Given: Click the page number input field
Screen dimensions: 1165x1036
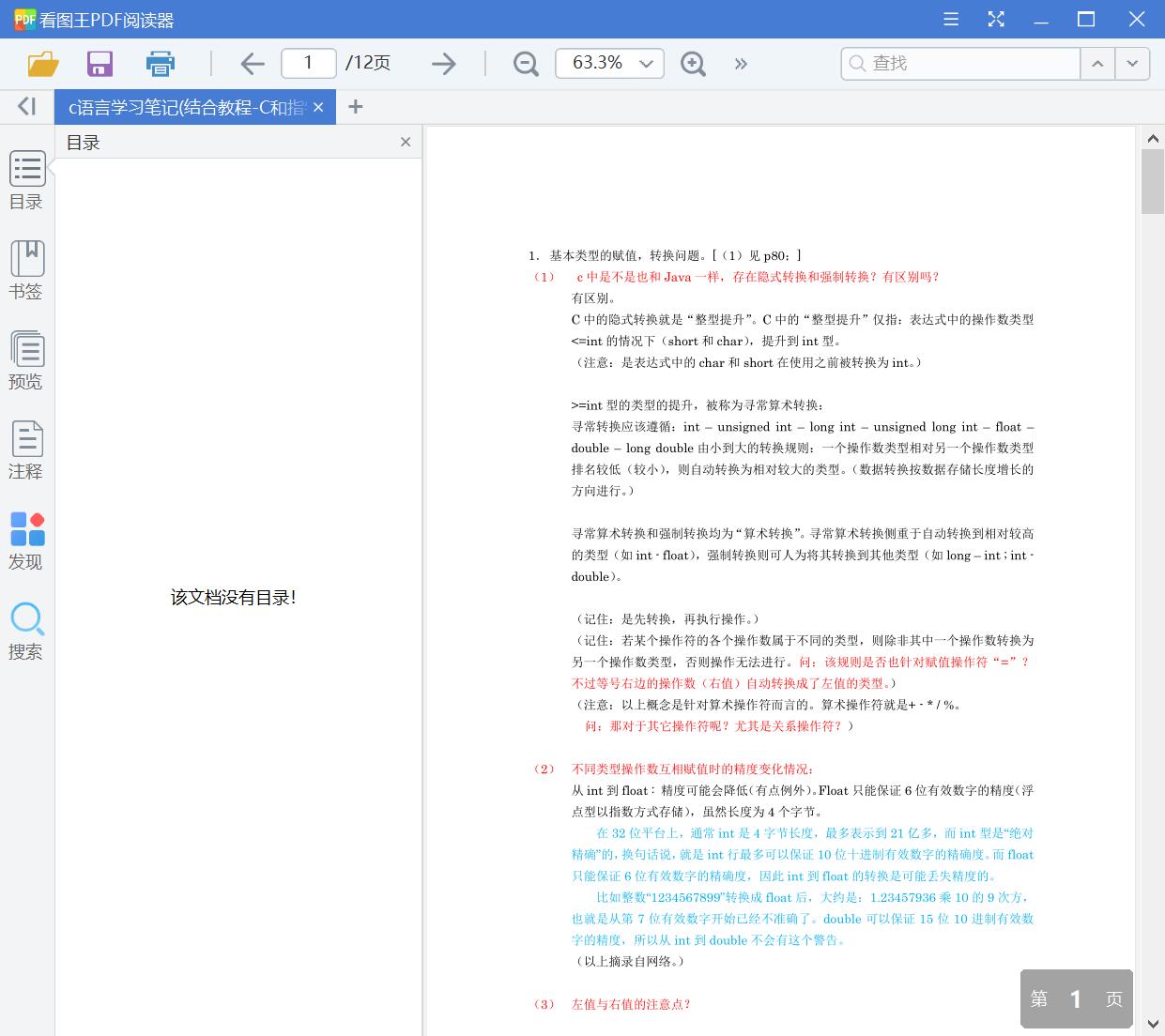Looking at the screenshot, I should click(x=308, y=63).
